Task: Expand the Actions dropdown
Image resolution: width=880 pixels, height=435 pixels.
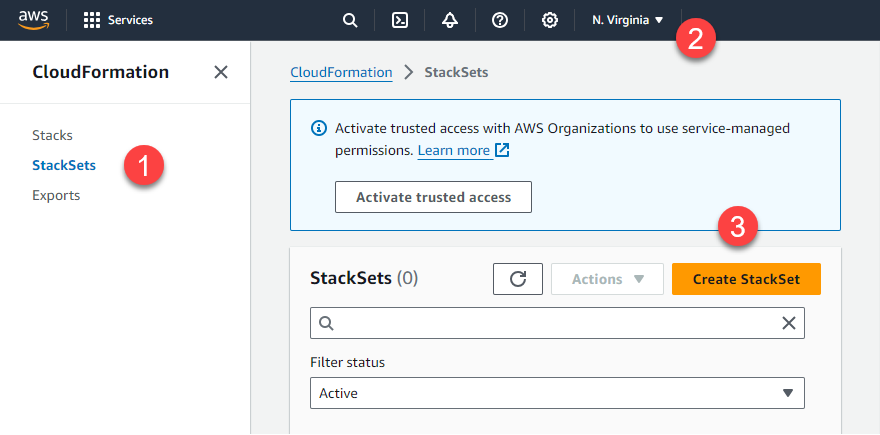Action: coord(607,279)
